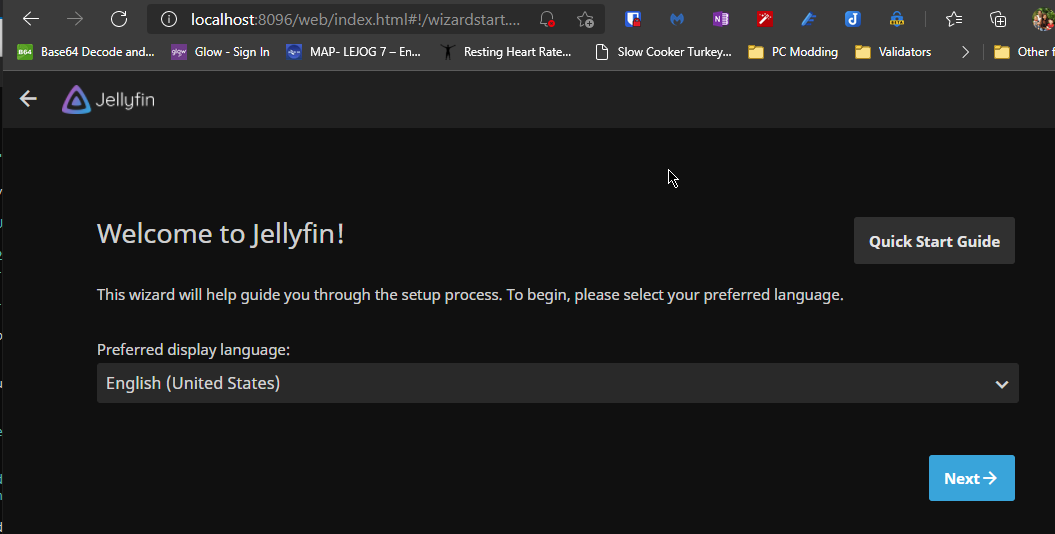Click the browser forward arrow

coord(75,19)
